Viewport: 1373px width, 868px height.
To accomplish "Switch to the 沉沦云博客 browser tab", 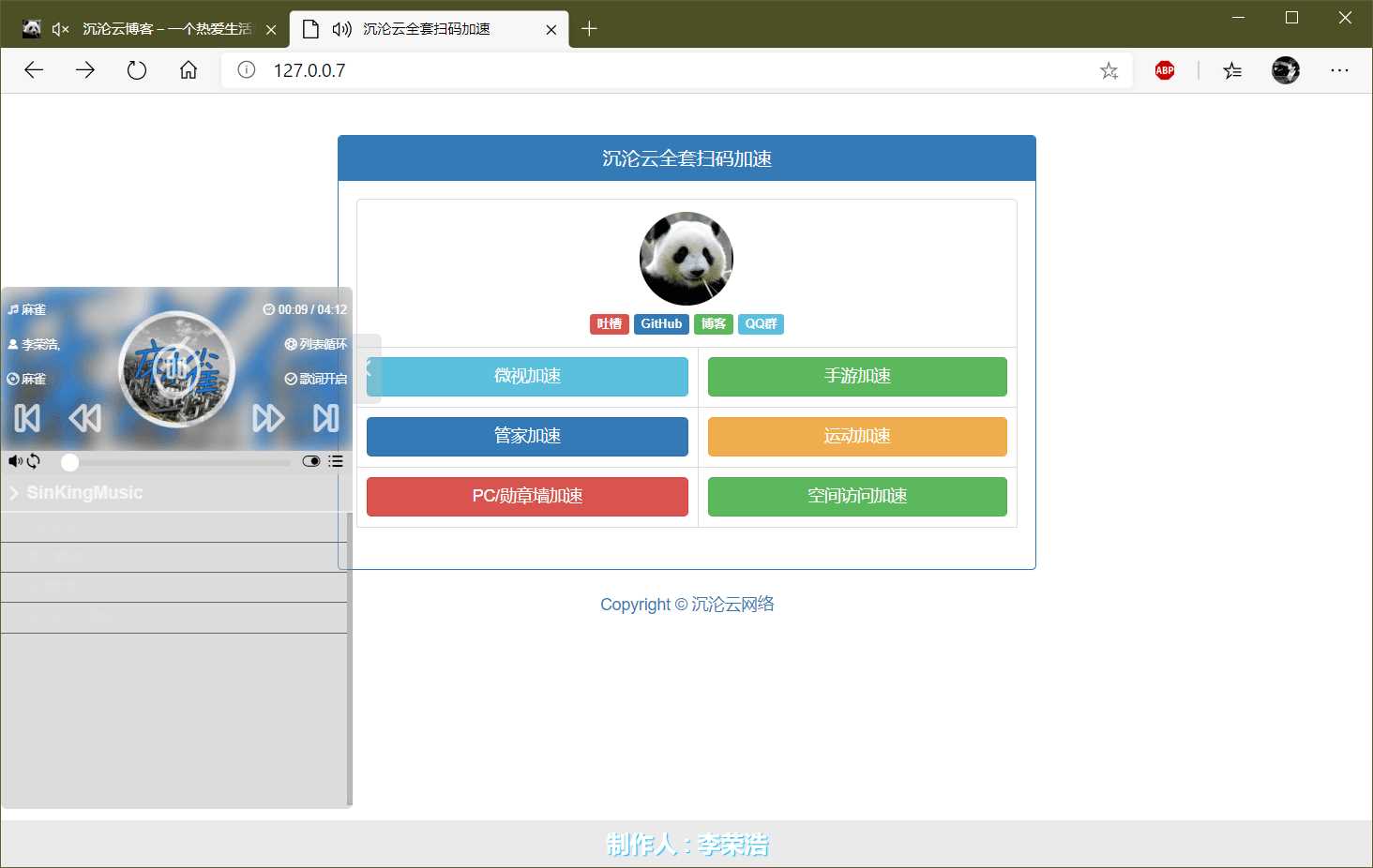I will click(159, 28).
